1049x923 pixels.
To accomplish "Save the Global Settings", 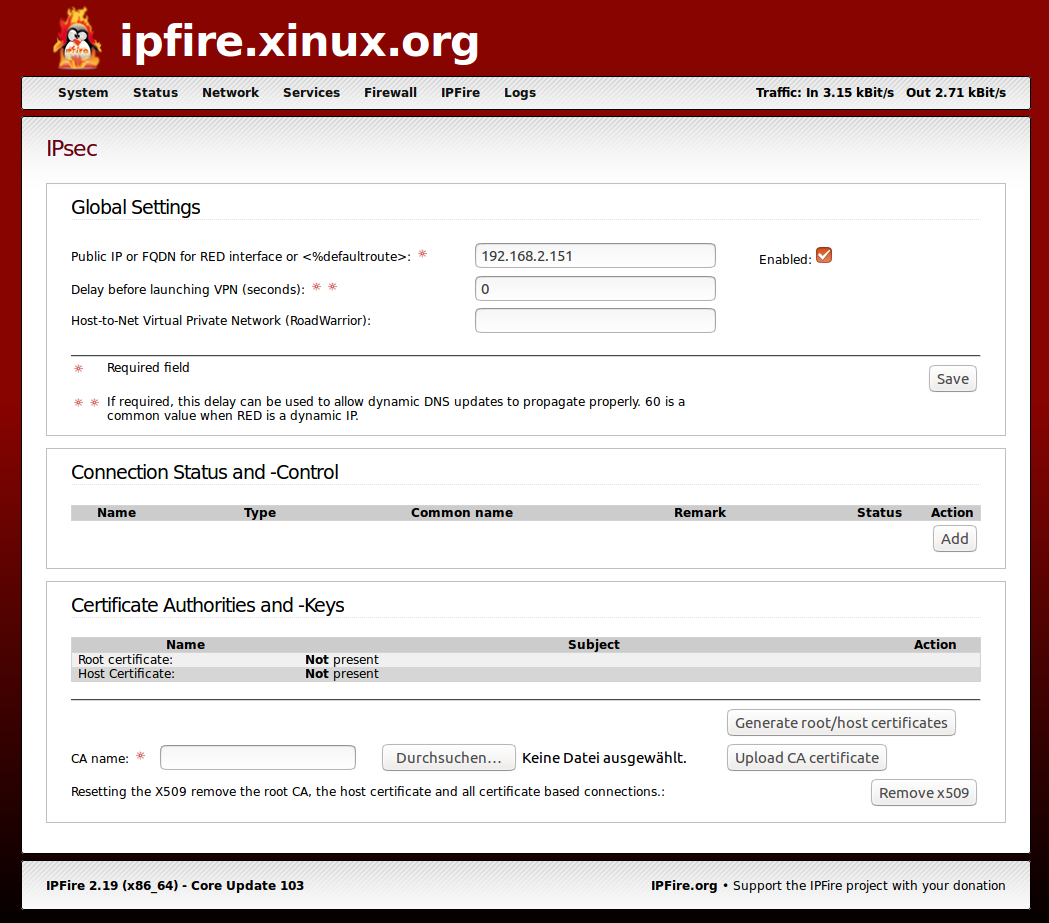I will click(x=951, y=378).
